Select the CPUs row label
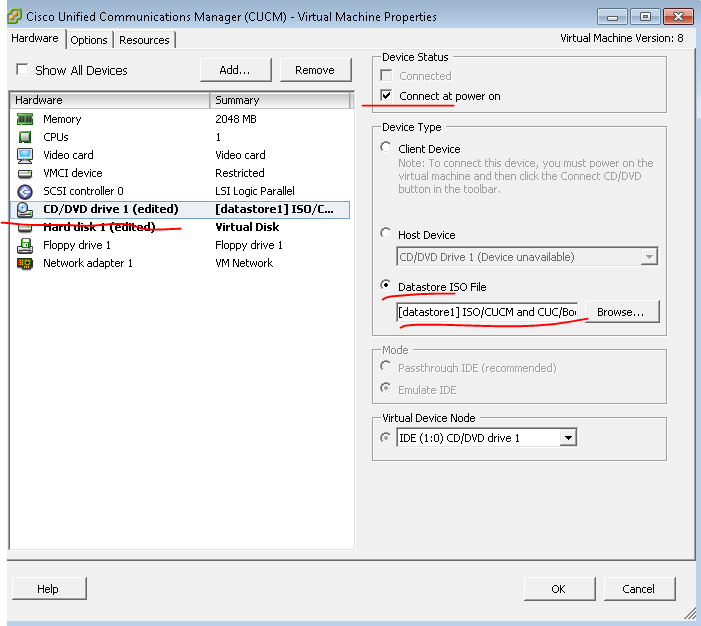Screen dimensions: 701x626 click(x=56, y=137)
